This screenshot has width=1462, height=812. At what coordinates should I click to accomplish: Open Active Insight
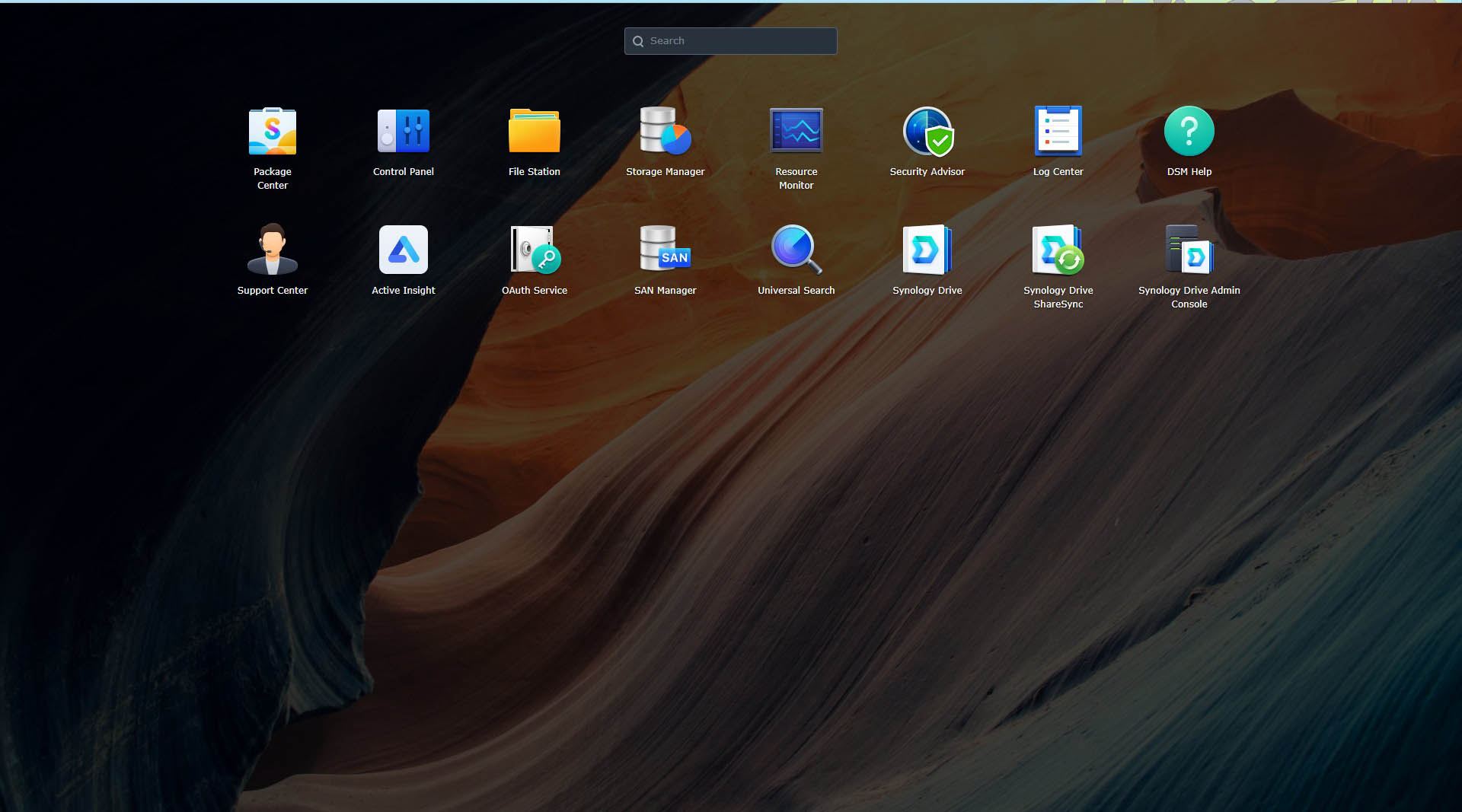pos(404,250)
